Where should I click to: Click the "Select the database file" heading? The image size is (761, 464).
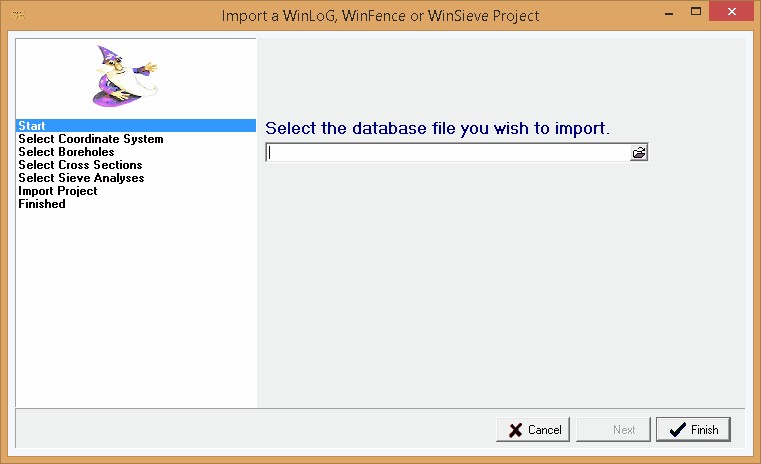pos(437,129)
